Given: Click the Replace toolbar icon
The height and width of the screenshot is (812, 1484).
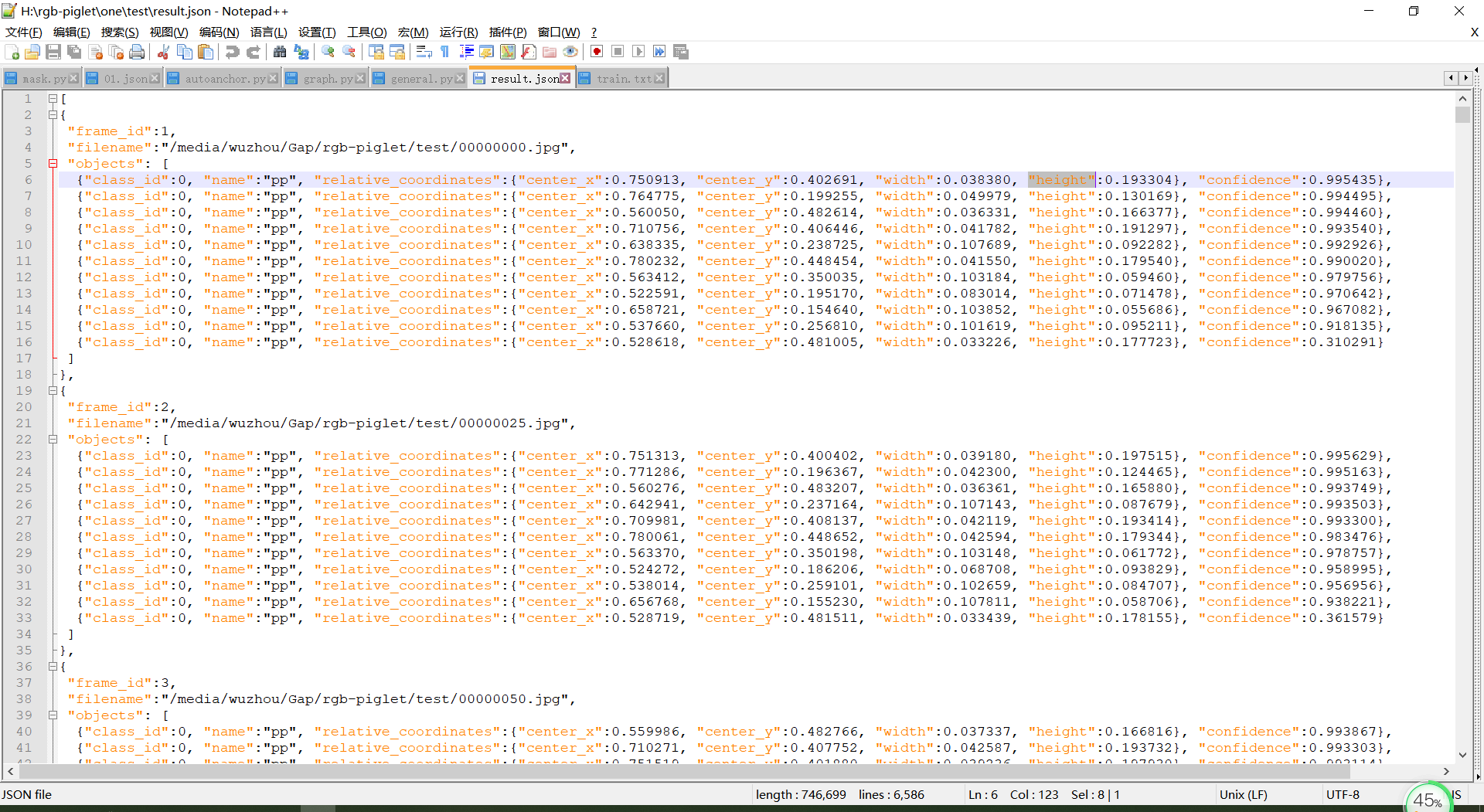Looking at the screenshot, I should pos(301,52).
